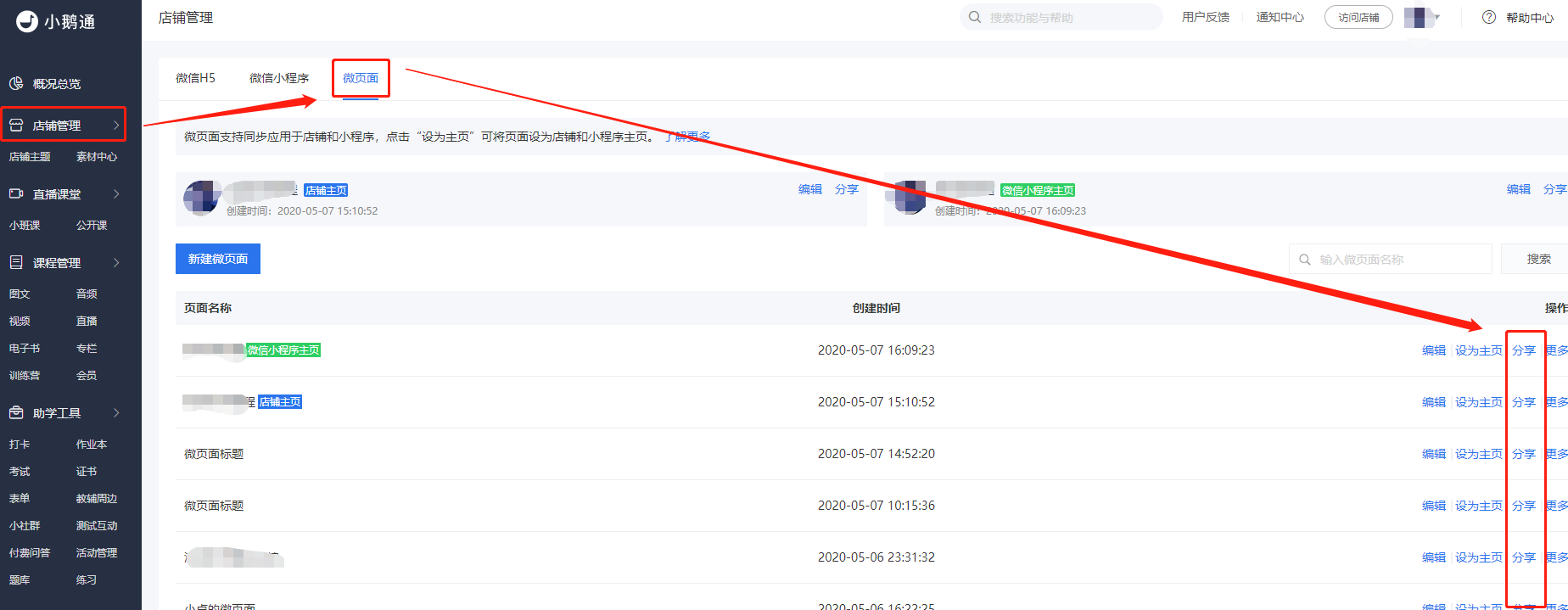Expand the 店铺管理 chevron arrow

coord(116,125)
